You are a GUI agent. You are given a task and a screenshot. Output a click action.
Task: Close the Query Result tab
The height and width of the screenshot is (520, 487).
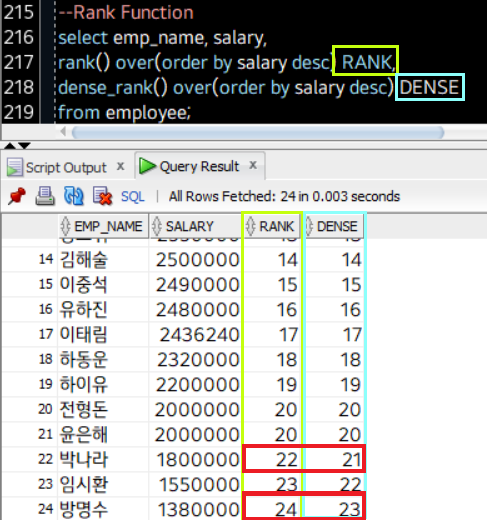click(x=253, y=165)
